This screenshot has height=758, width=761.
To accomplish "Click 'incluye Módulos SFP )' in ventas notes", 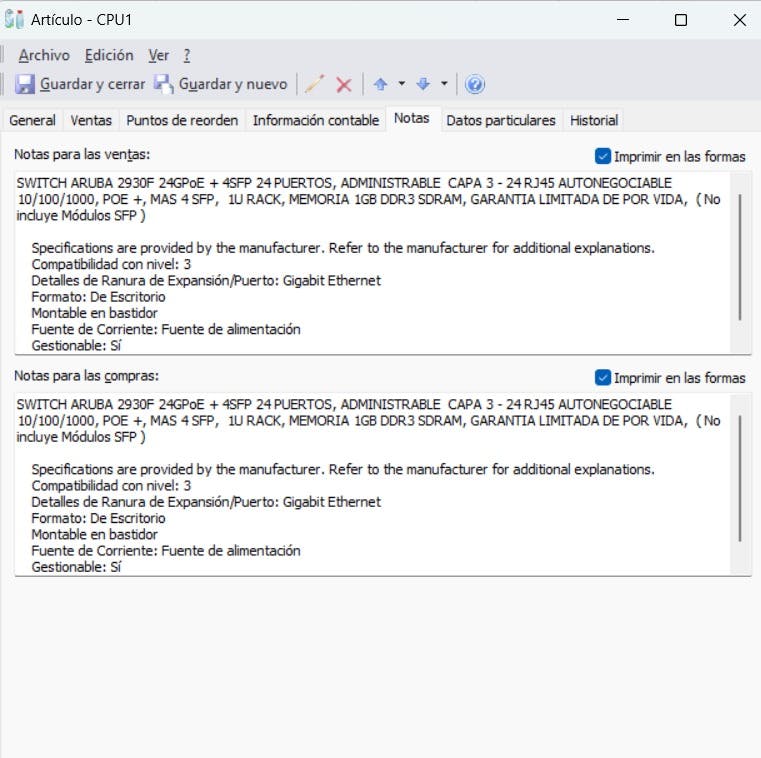I will coord(81,215).
